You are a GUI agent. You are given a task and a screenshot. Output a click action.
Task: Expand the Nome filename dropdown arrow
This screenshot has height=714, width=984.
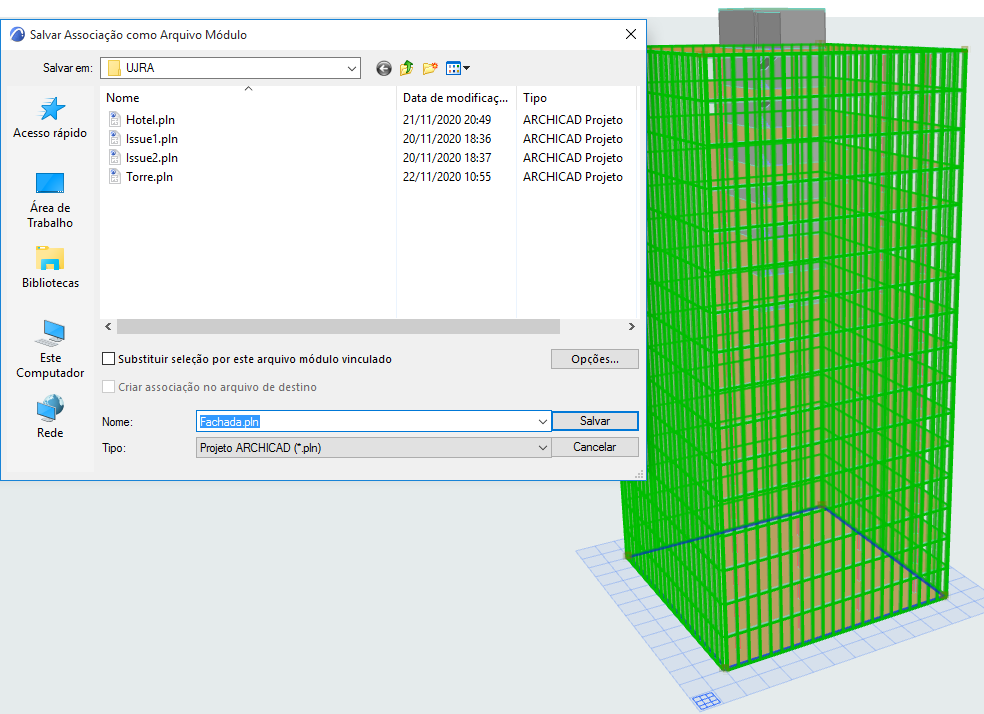coord(543,422)
